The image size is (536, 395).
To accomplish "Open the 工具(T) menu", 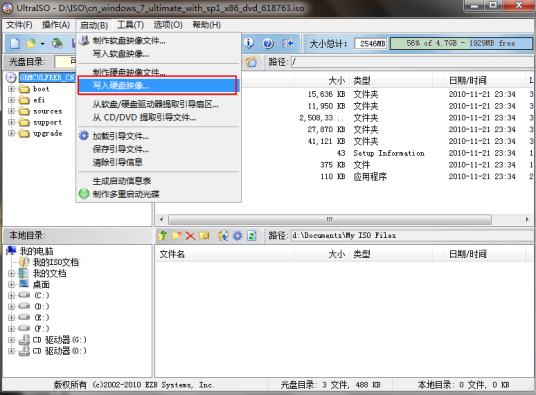I will coord(130,25).
